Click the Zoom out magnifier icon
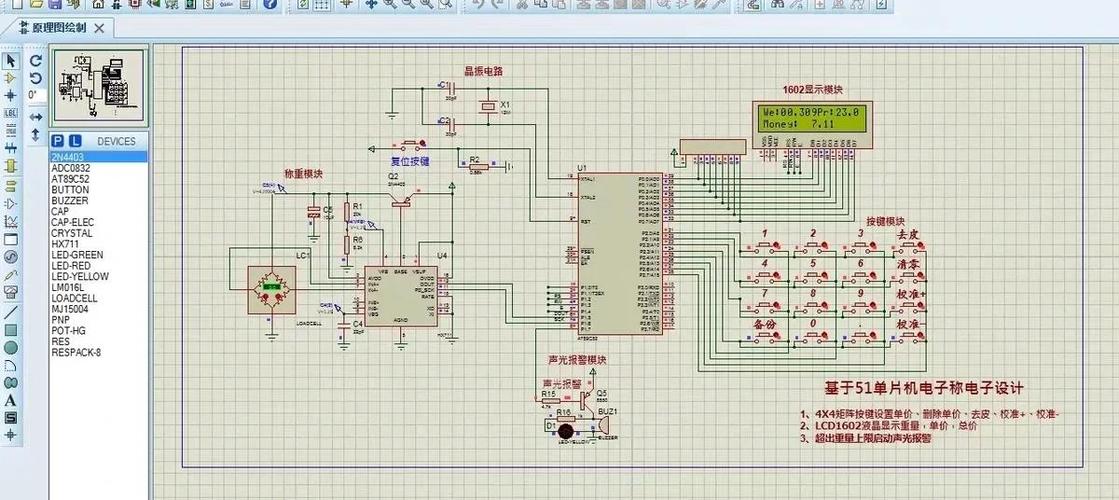 (x=408, y=4)
